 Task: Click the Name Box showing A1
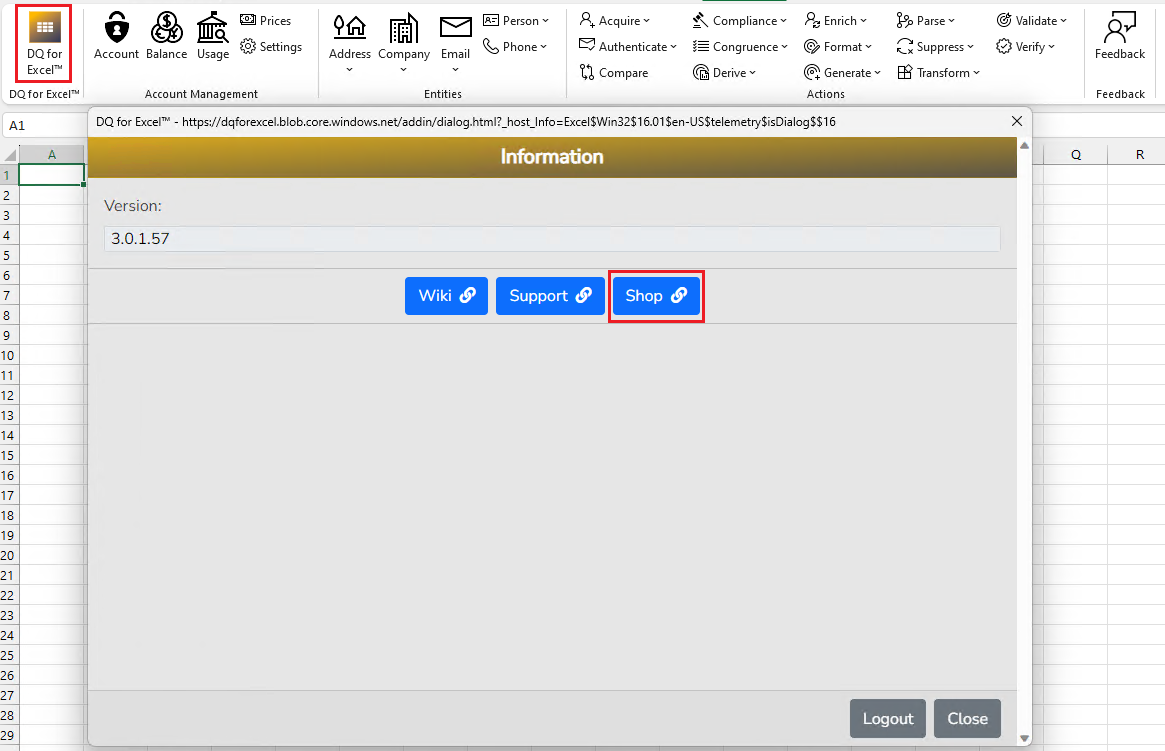click(x=43, y=126)
